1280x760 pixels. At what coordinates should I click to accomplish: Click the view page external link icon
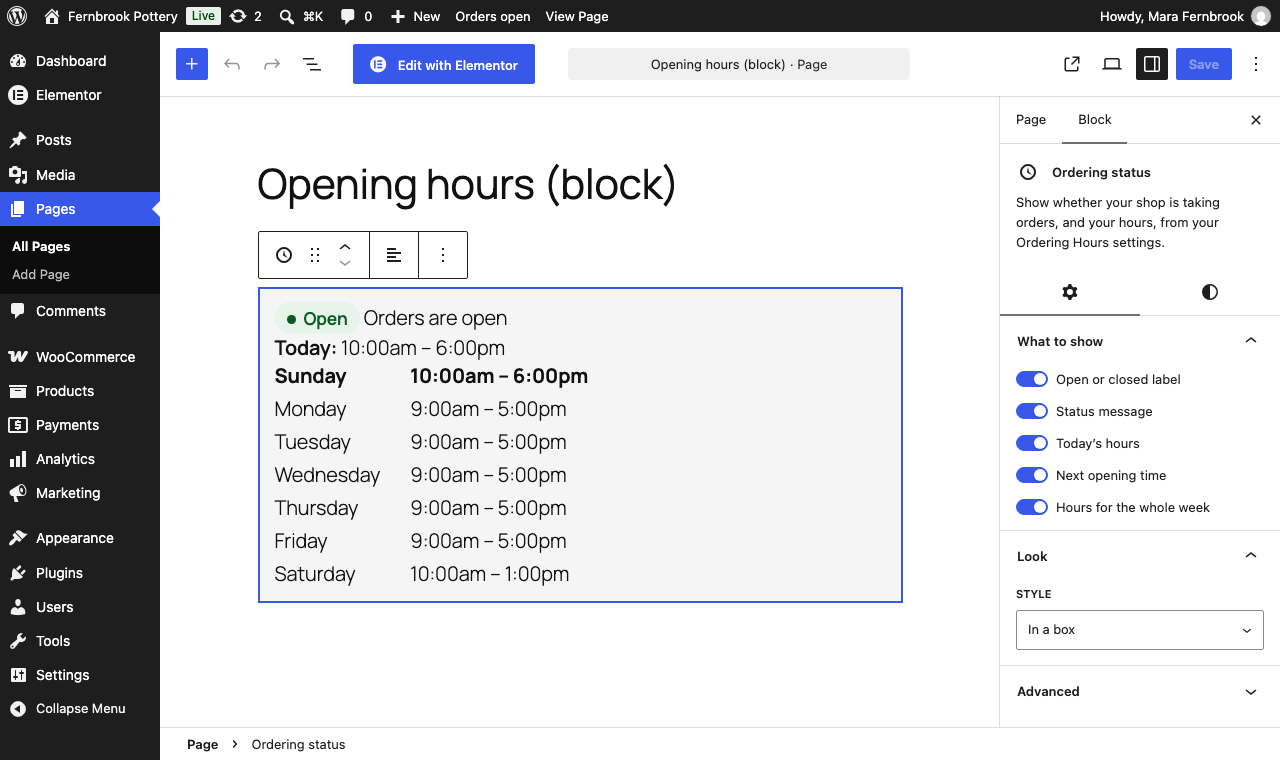(x=1072, y=64)
